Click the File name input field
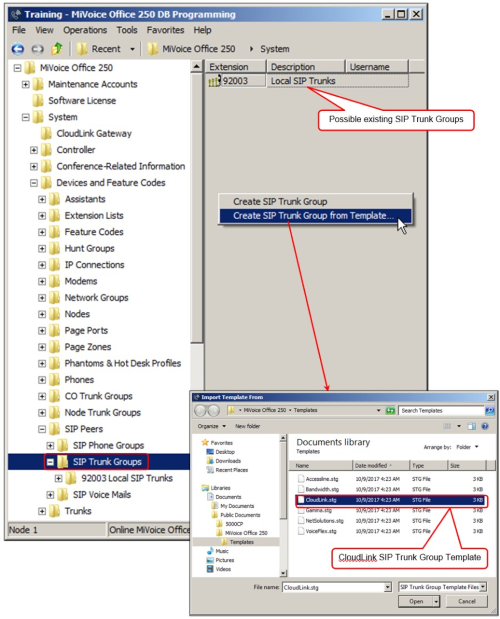 [x=333, y=587]
